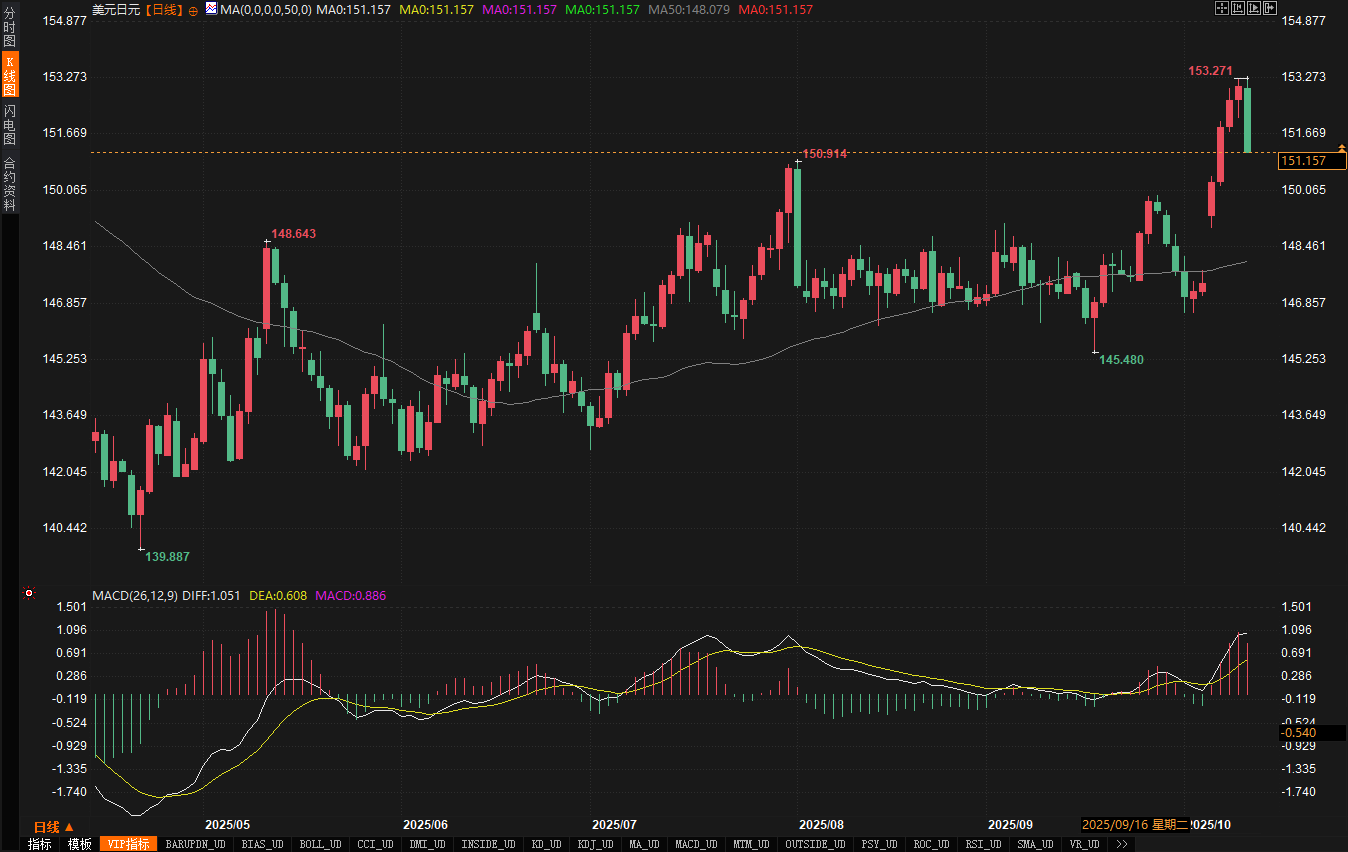Apply the RSI_UD indicator
Image resolution: width=1348 pixels, height=852 pixels.
(x=982, y=844)
